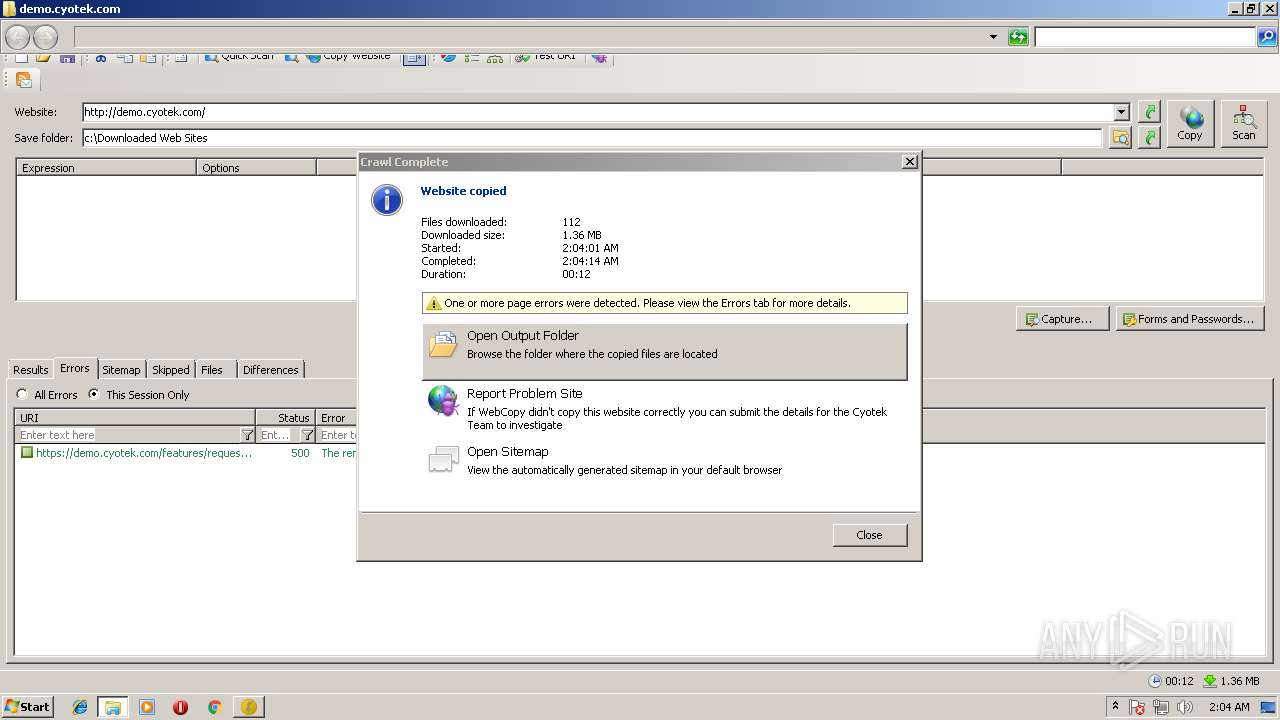Click filter icon of URI column
Viewport: 1280px width, 720px height.
(x=247, y=435)
